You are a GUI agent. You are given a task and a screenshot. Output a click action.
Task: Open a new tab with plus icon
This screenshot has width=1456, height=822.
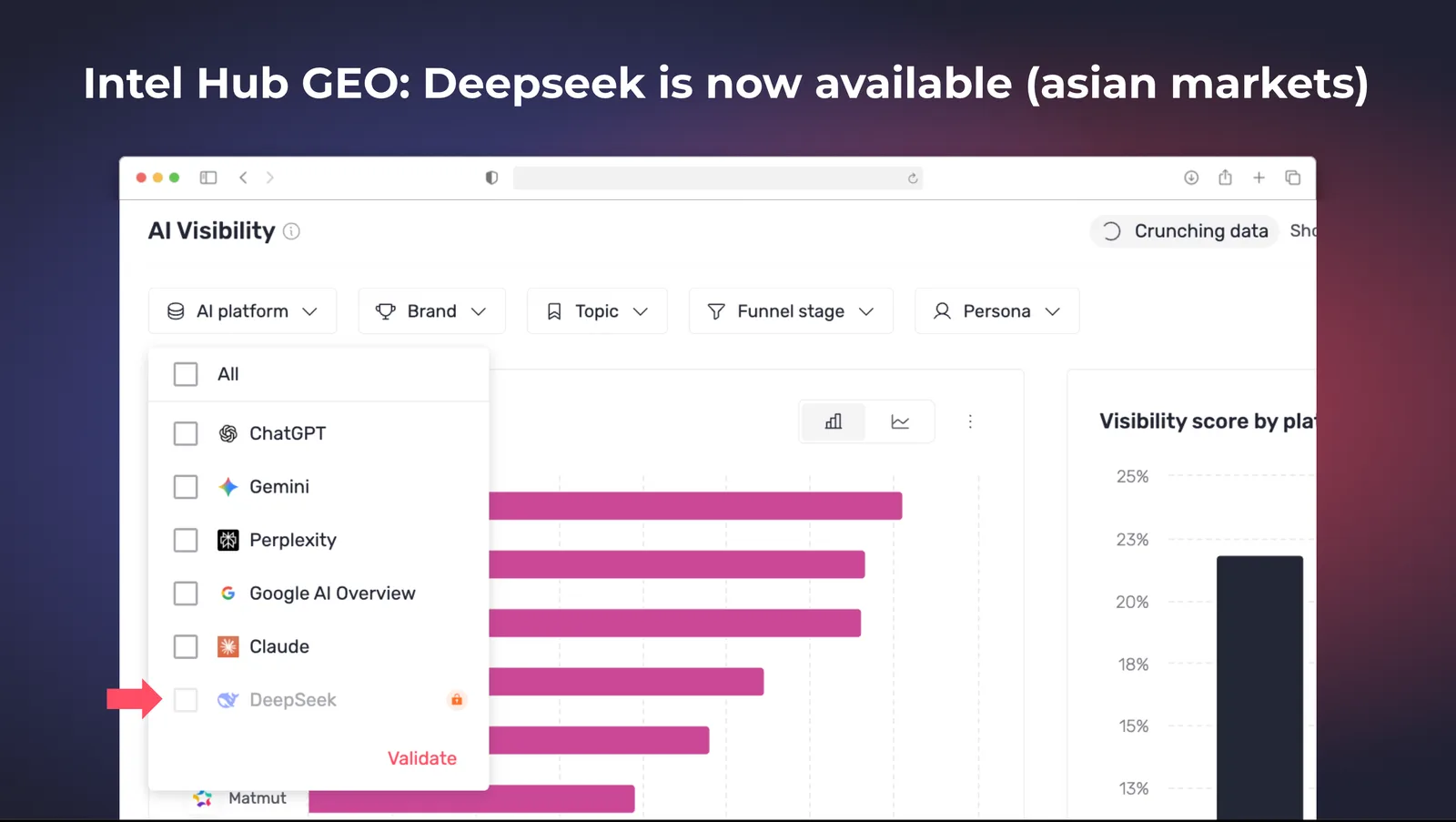[1259, 178]
